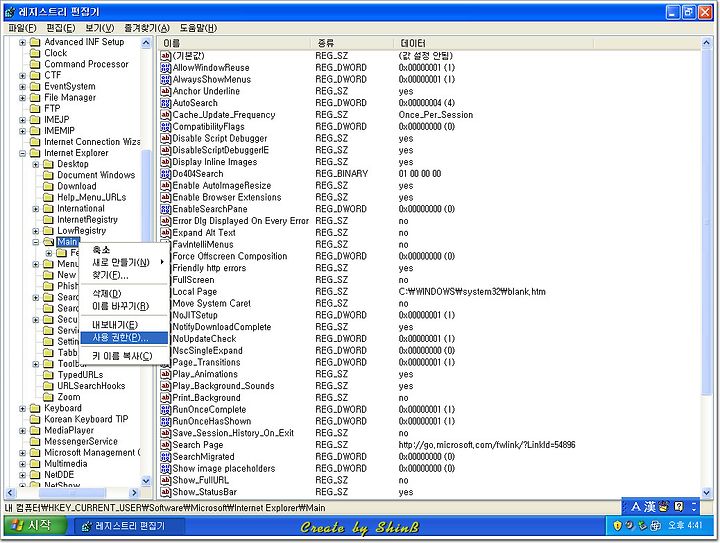Click the Show_StatusBar string icon
Image resolution: width=720 pixels, height=543 pixels.
165,492
